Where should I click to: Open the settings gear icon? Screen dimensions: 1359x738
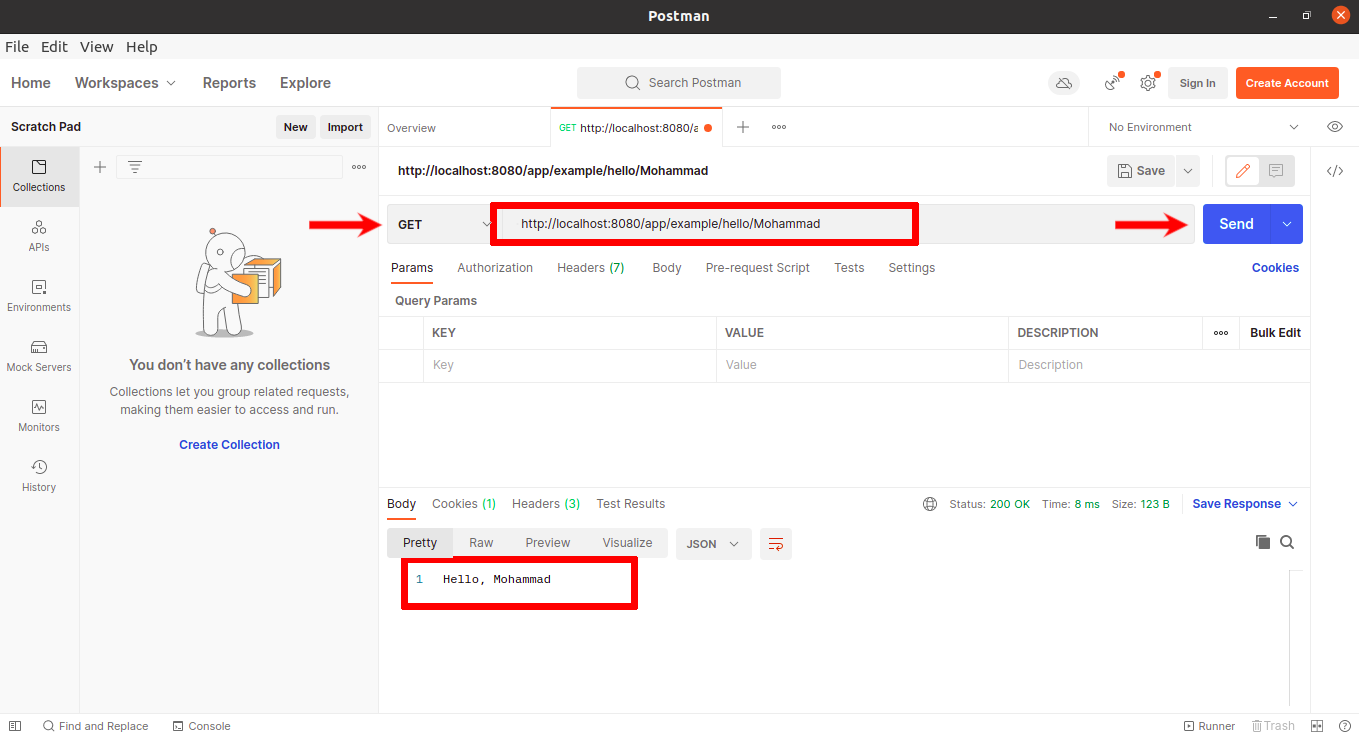point(1148,83)
